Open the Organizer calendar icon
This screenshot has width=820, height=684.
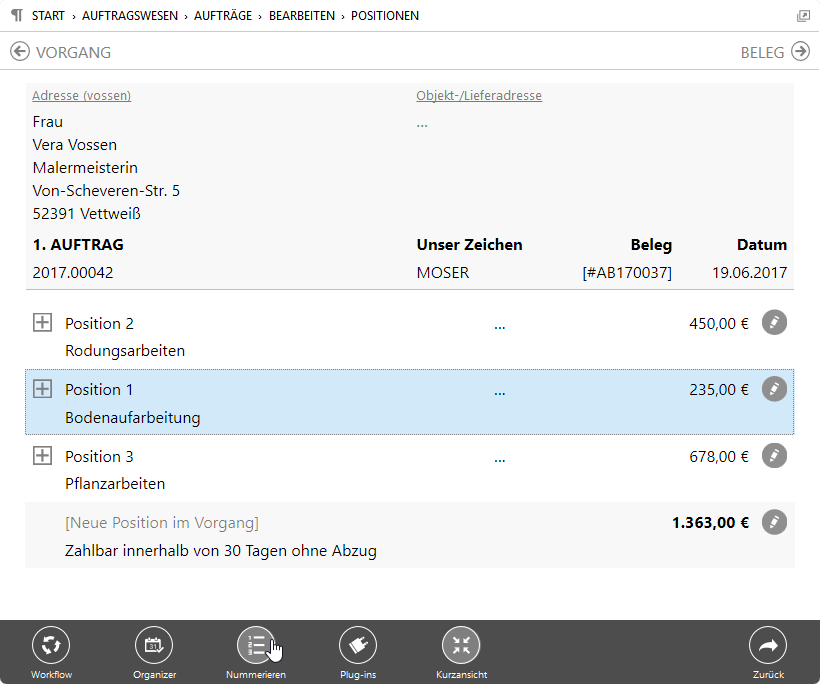coord(154,646)
